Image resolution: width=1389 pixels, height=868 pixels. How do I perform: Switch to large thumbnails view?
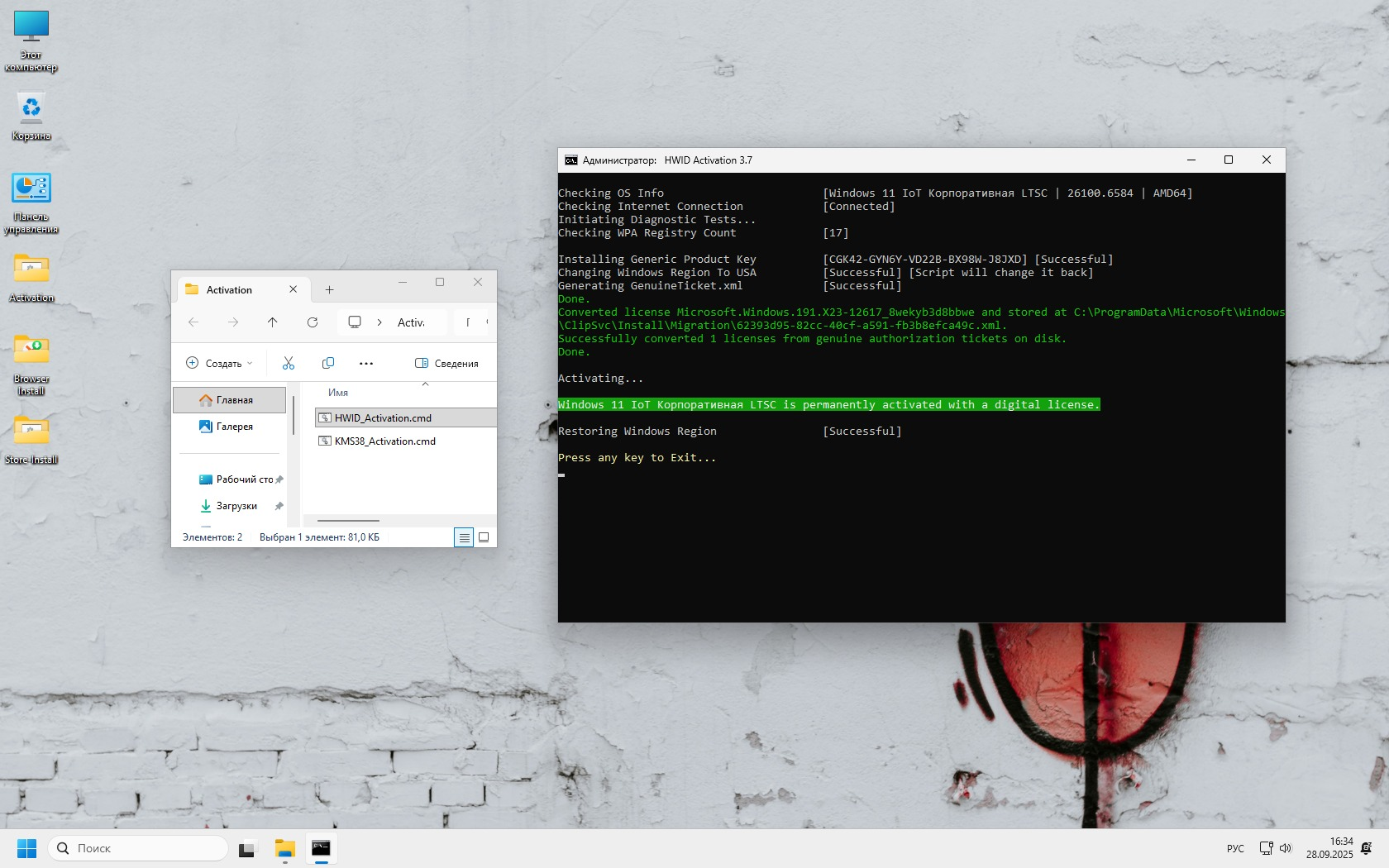coord(484,537)
